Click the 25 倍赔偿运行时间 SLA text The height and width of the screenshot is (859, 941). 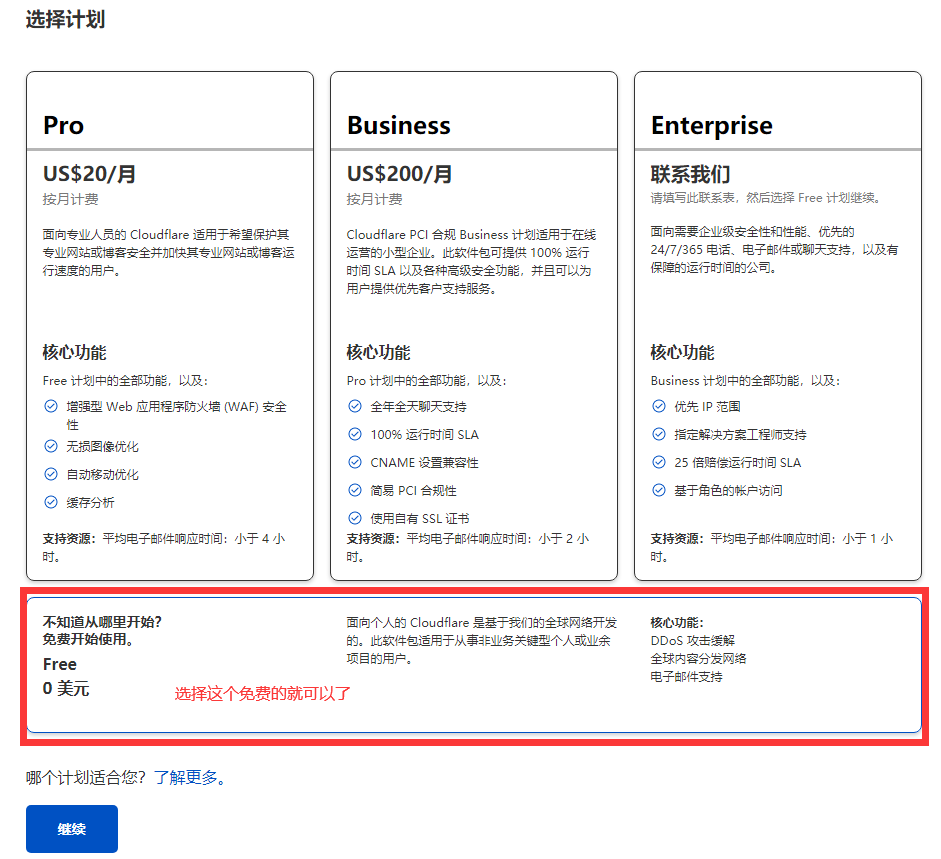[738, 463]
